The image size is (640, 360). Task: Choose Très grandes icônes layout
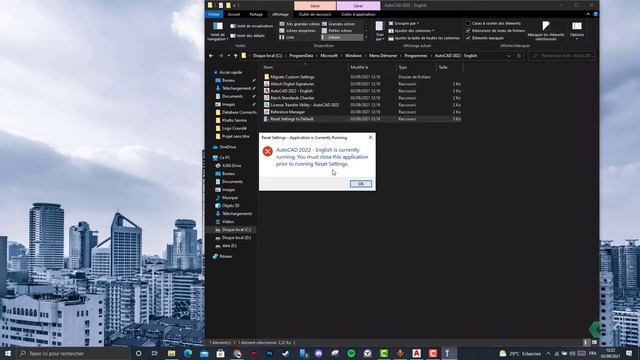300,24
